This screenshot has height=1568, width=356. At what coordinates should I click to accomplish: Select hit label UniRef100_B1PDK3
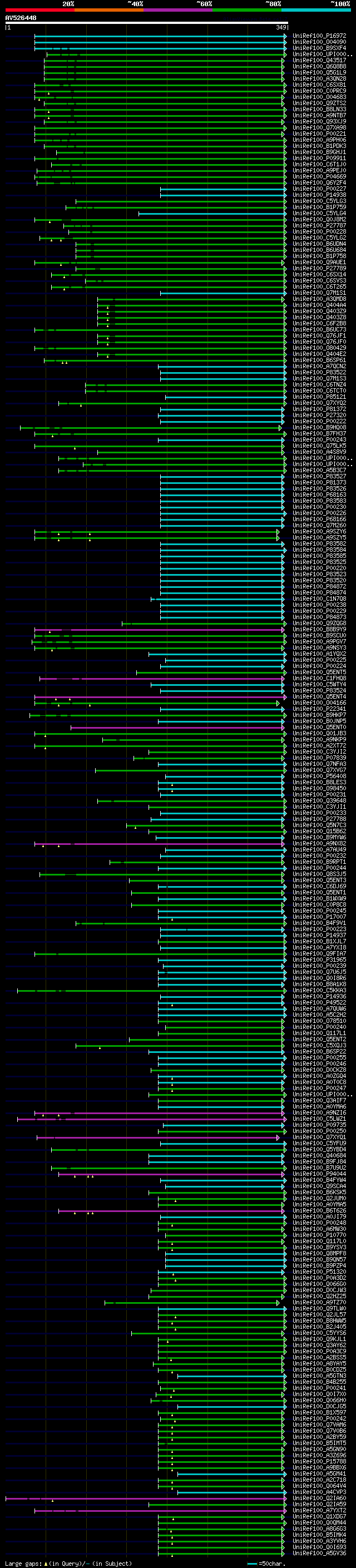[319, 146]
